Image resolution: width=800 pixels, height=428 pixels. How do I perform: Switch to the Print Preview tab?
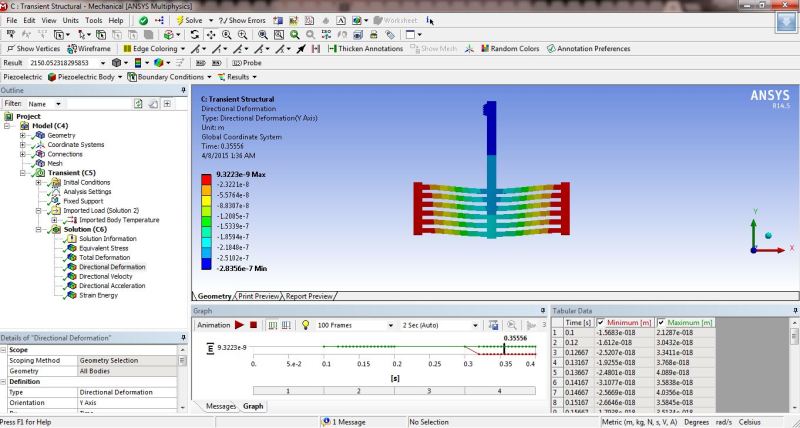258,296
